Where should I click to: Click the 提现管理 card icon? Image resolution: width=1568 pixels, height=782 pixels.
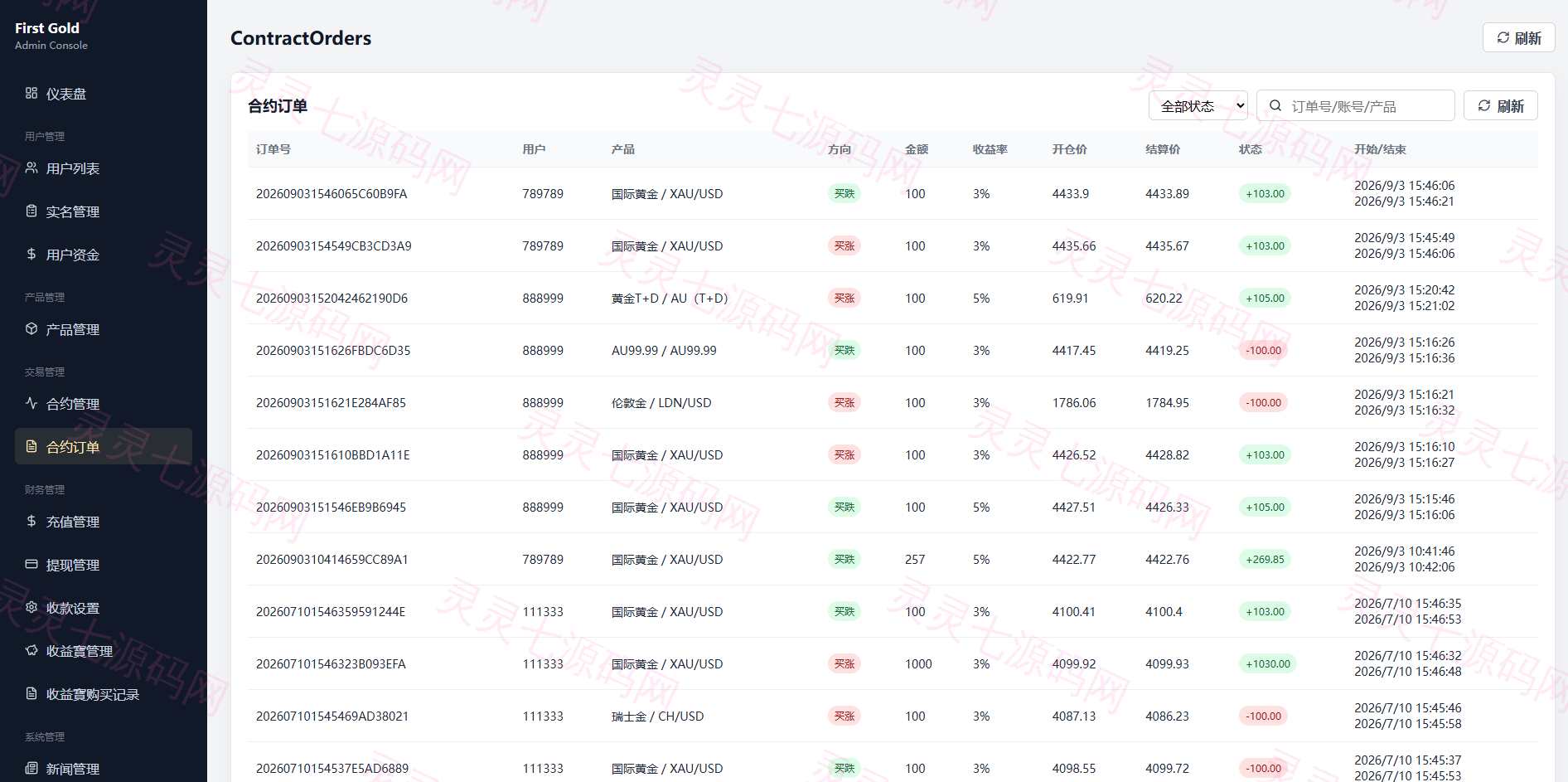click(31, 564)
